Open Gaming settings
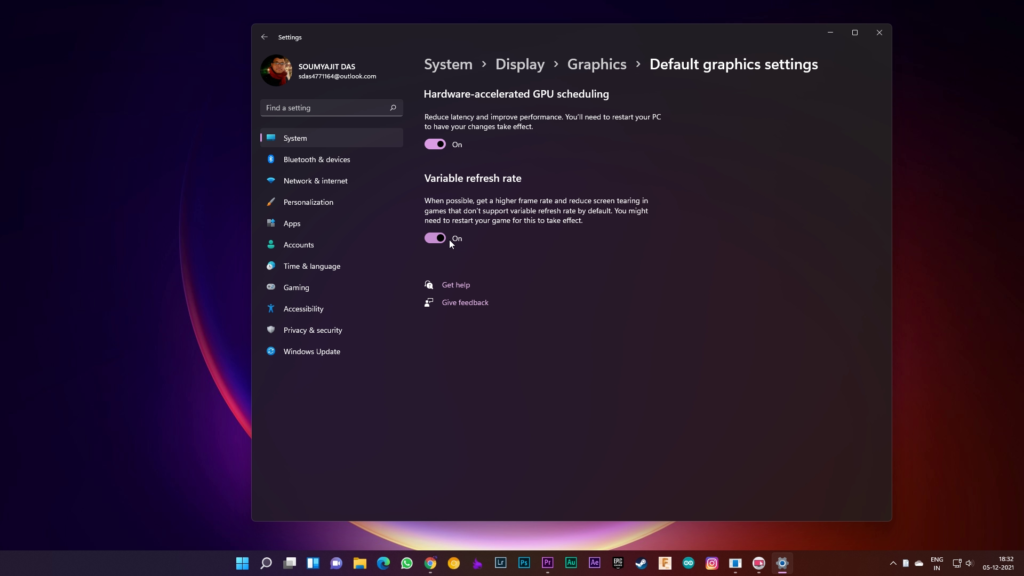This screenshot has width=1024, height=576. click(x=331, y=287)
